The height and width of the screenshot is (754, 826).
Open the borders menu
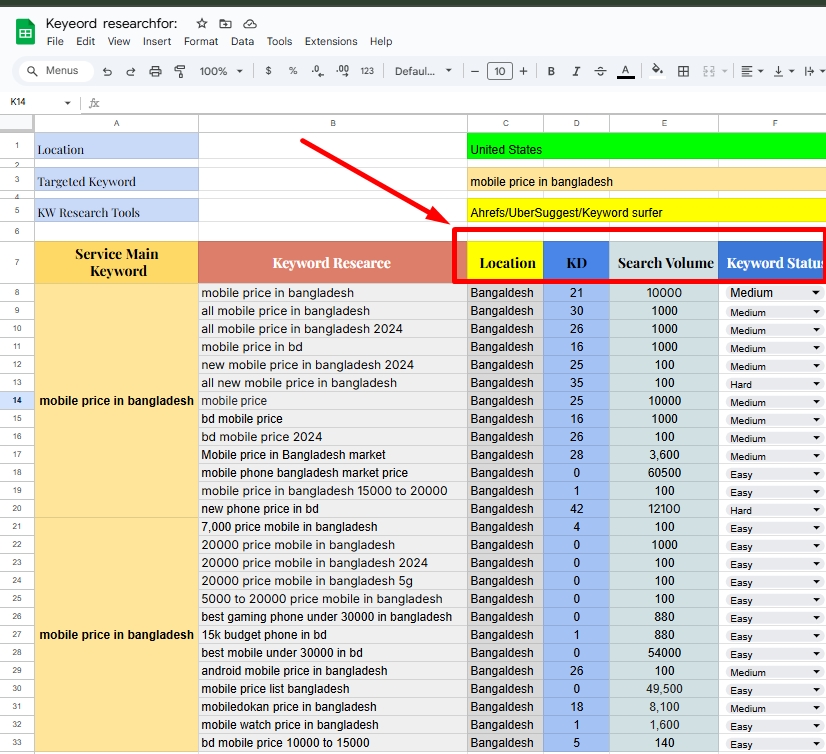click(x=684, y=71)
